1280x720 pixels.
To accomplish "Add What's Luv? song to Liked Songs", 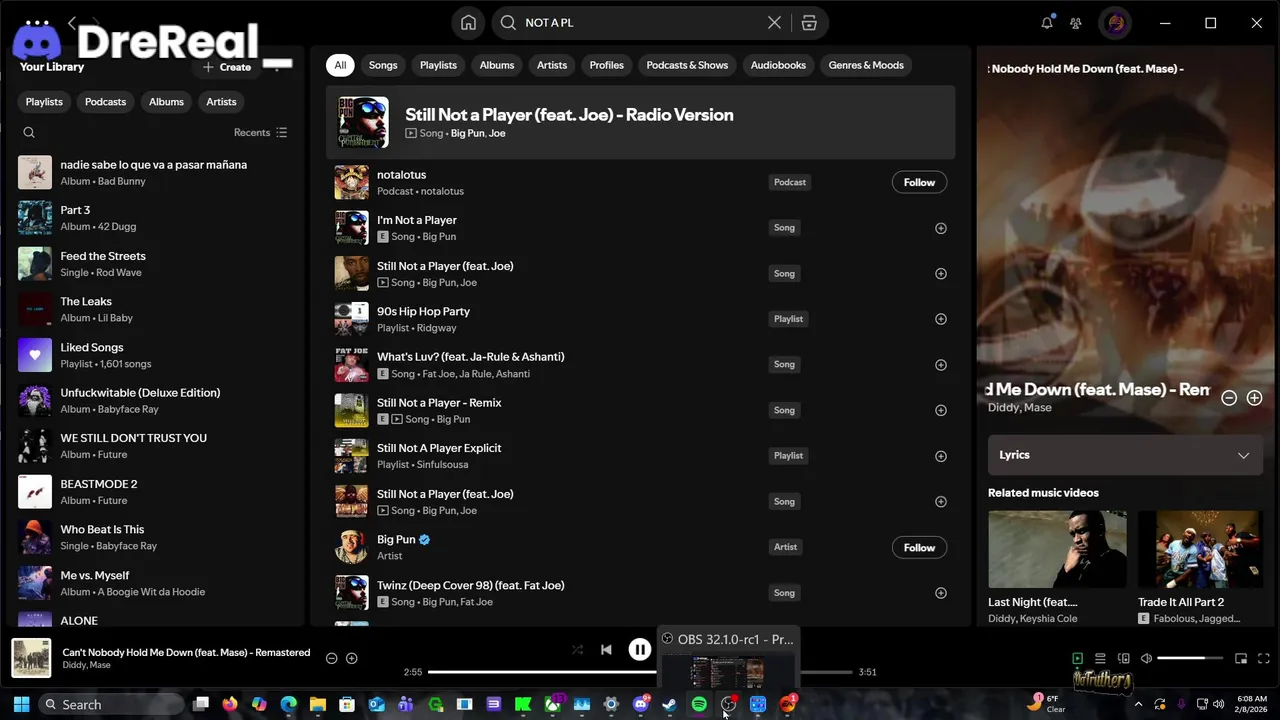I will coord(940,365).
